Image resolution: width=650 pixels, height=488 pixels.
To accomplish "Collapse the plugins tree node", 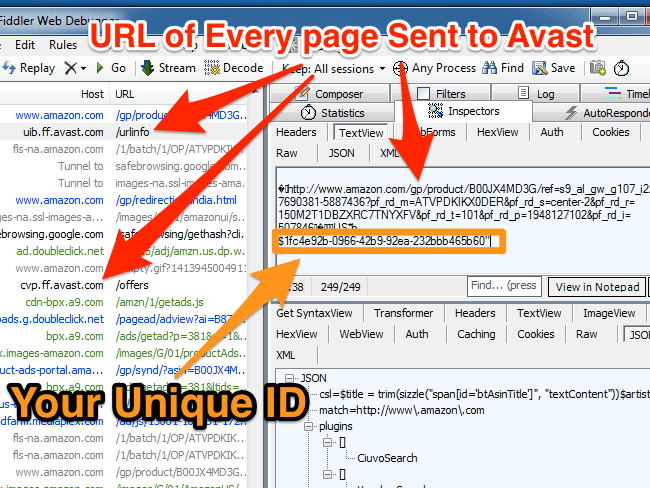I will [308, 426].
